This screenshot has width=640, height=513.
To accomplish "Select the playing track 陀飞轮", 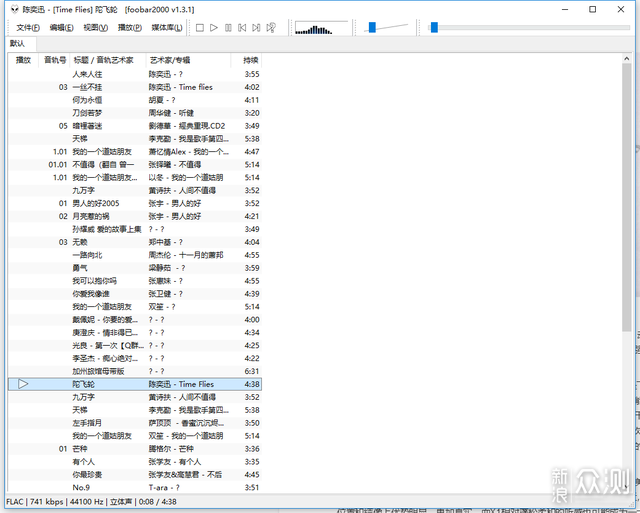I will click(135, 384).
